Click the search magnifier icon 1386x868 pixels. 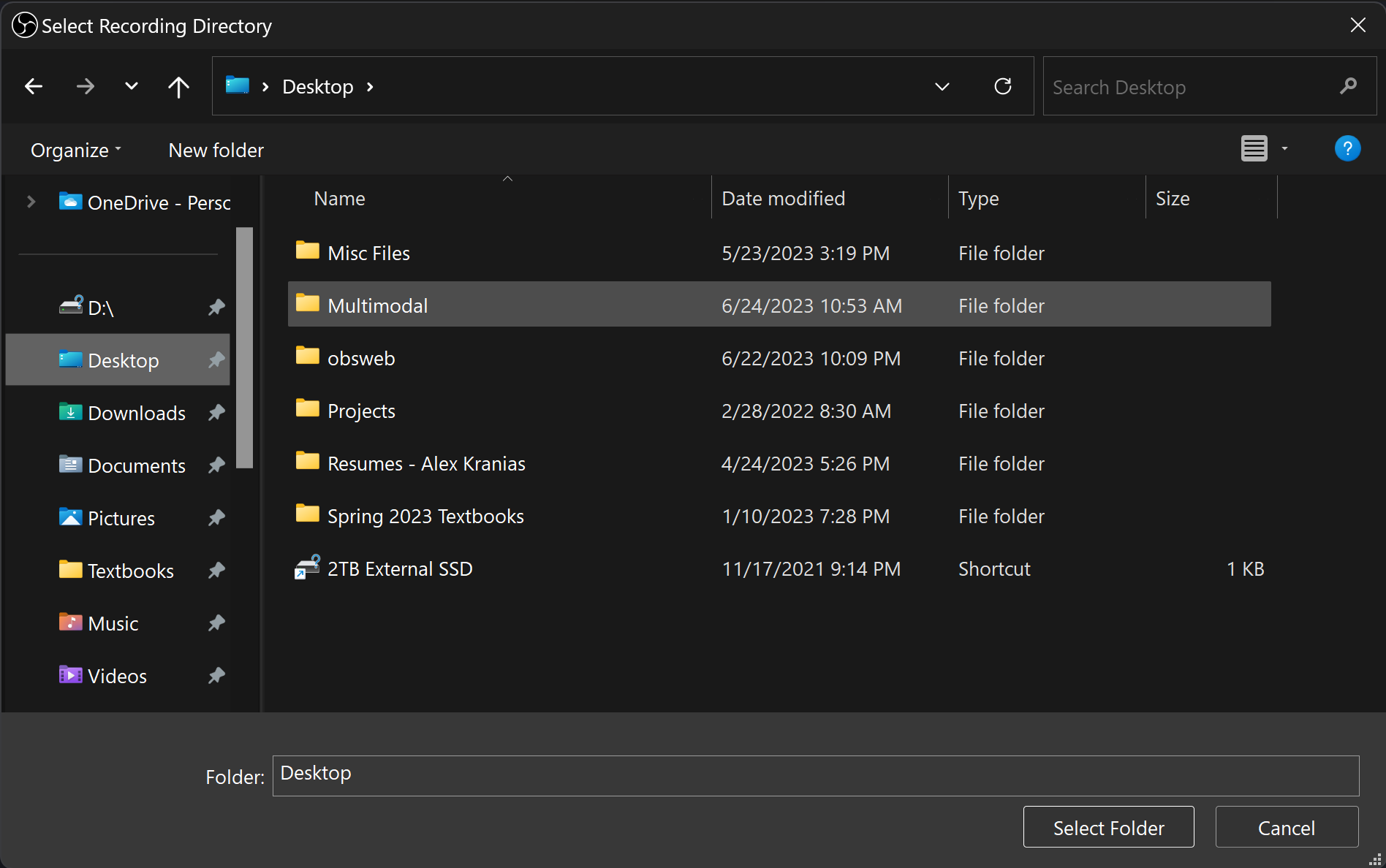point(1348,87)
